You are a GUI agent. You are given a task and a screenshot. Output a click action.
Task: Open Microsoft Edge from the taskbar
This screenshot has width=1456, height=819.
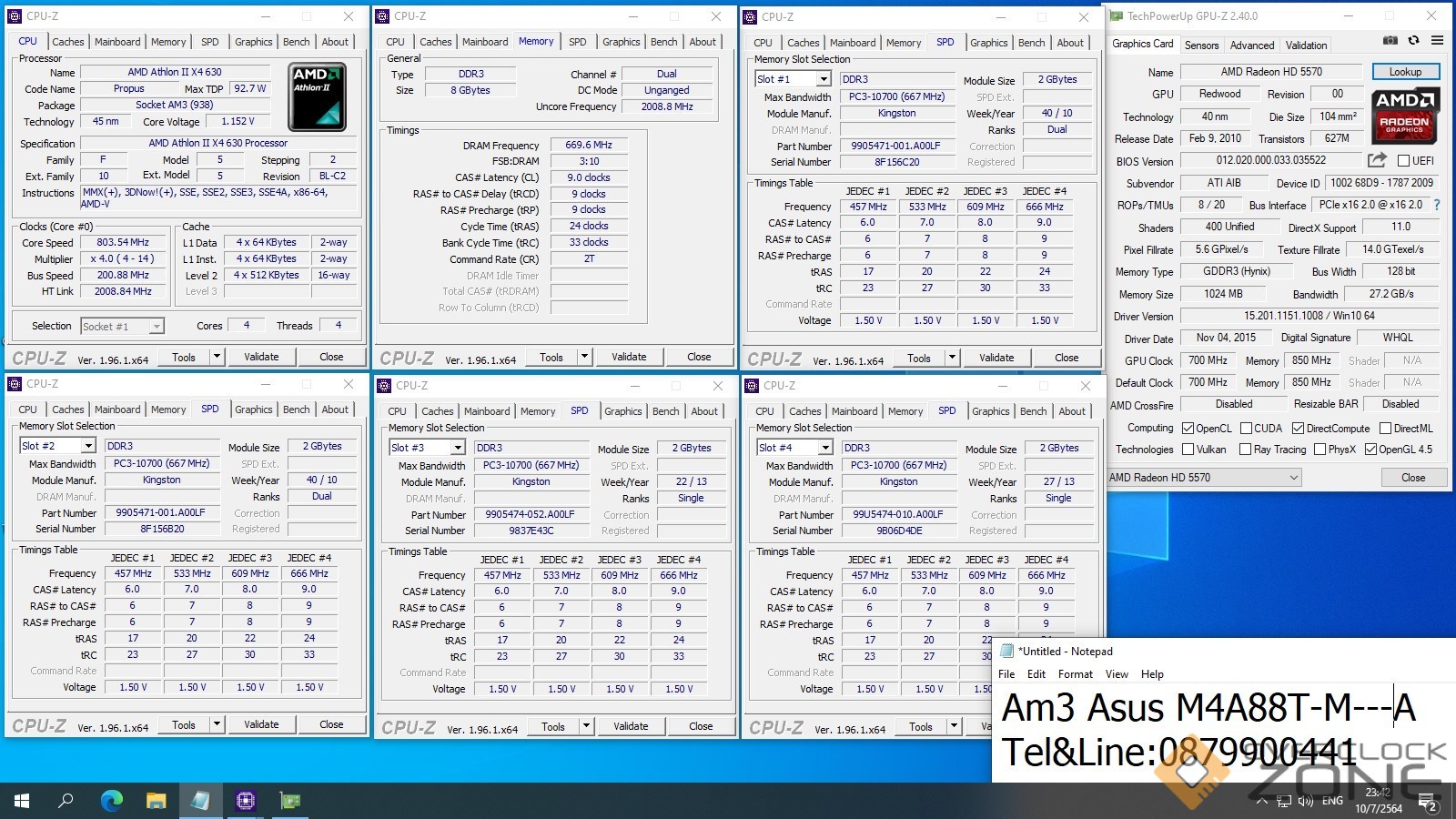(x=111, y=801)
